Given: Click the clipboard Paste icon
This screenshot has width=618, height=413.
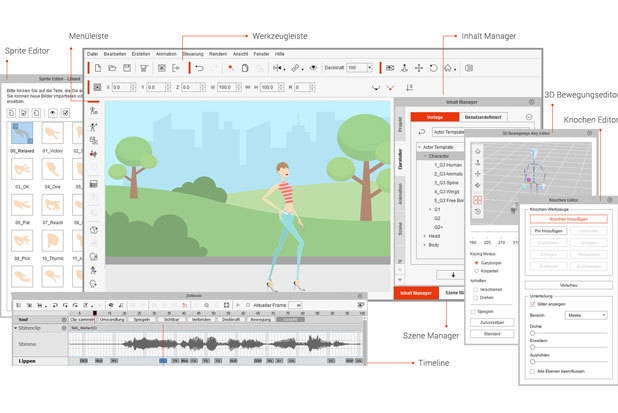Looking at the screenshot, I should 245,68.
